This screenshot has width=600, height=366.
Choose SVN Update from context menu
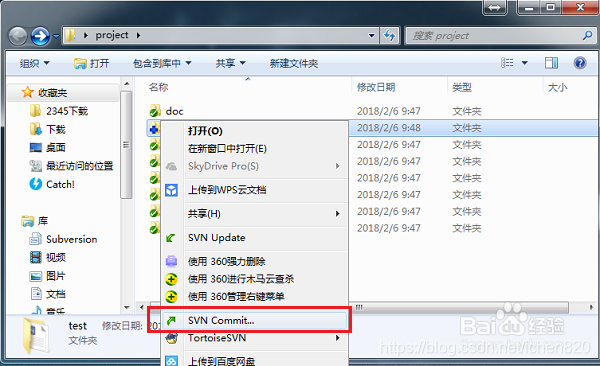[x=254, y=238]
